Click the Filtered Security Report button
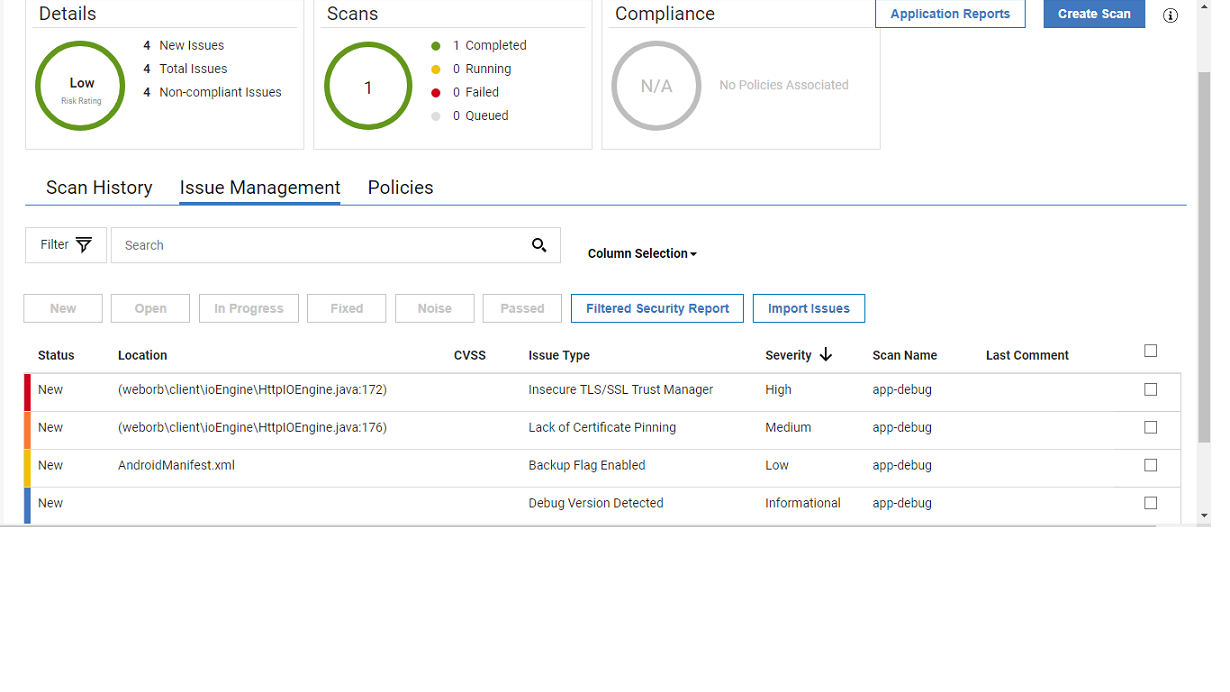The image size is (1230, 692). pos(657,309)
